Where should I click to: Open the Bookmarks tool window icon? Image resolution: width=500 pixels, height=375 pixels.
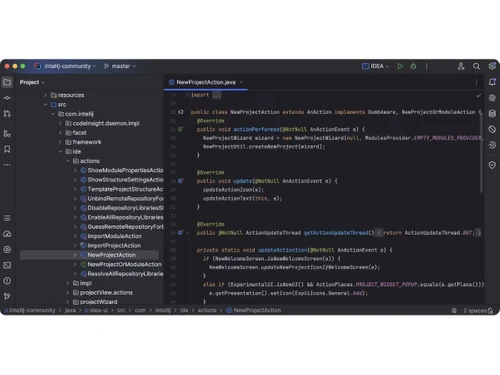coord(7,149)
